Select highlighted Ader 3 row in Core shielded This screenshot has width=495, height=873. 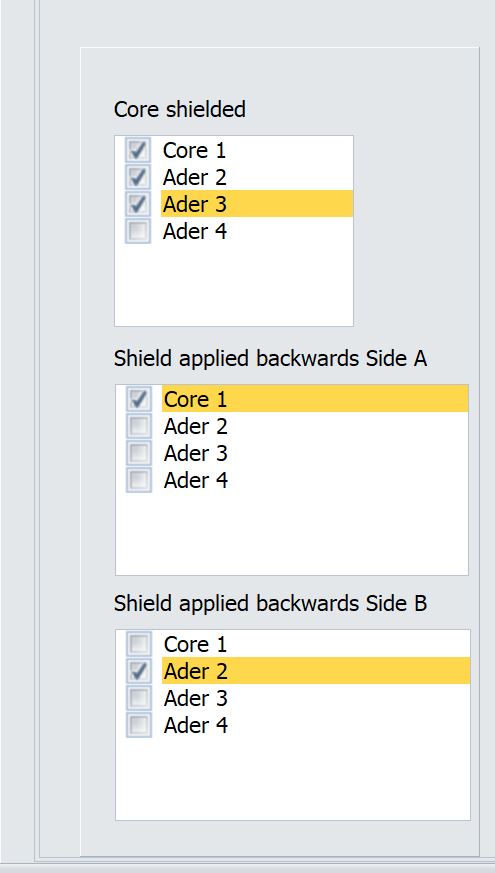click(x=257, y=204)
